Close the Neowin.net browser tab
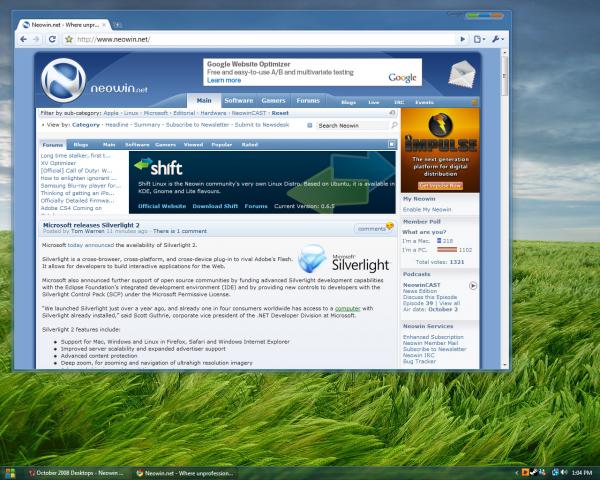This screenshot has width=600, height=480. [104, 25]
